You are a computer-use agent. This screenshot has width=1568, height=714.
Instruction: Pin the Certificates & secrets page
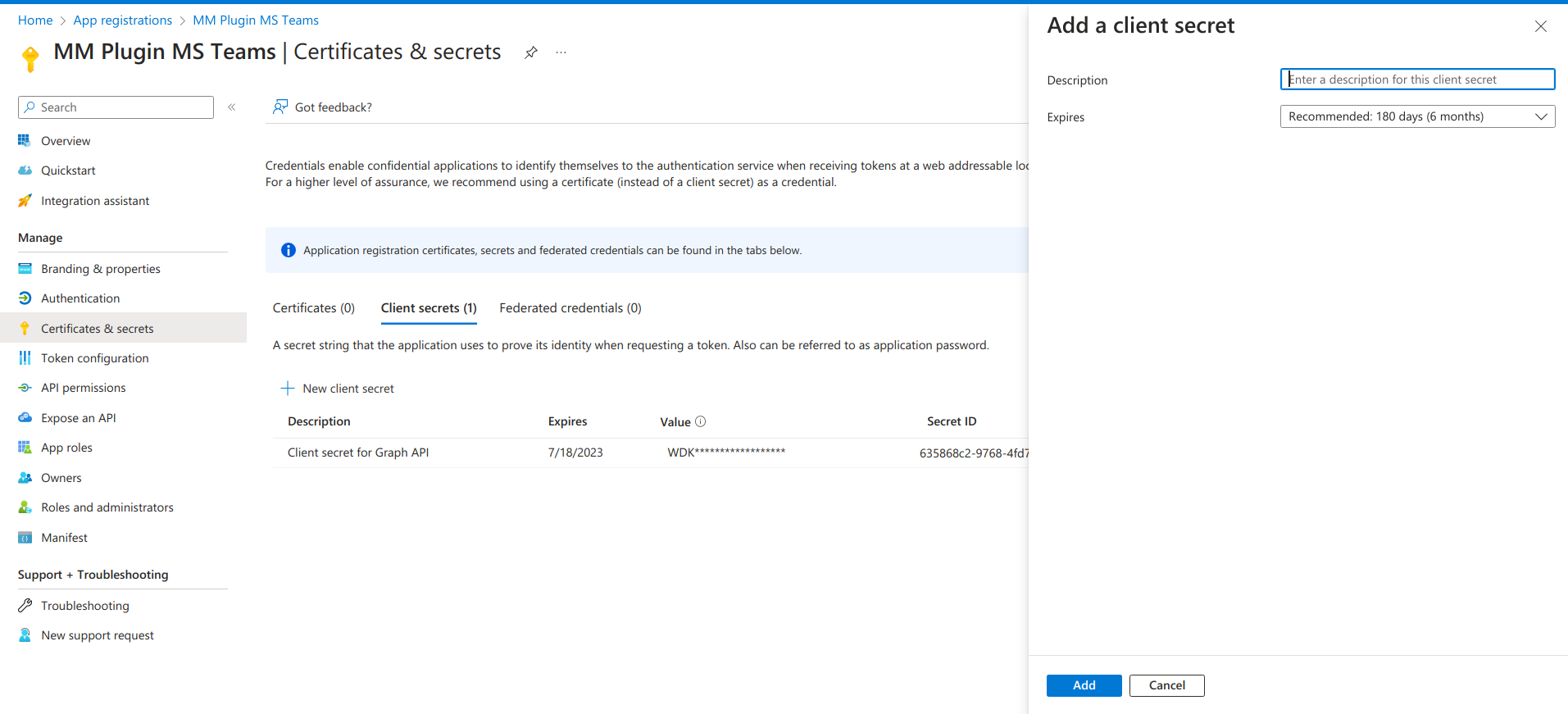(531, 52)
